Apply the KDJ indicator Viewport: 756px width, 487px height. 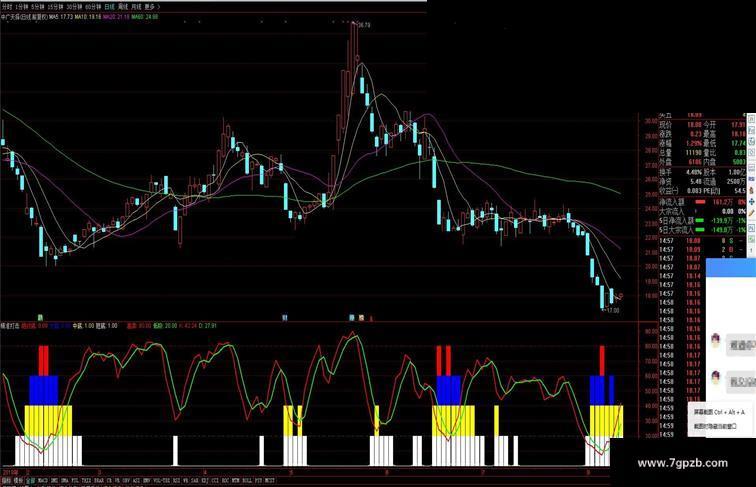pos(204,480)
